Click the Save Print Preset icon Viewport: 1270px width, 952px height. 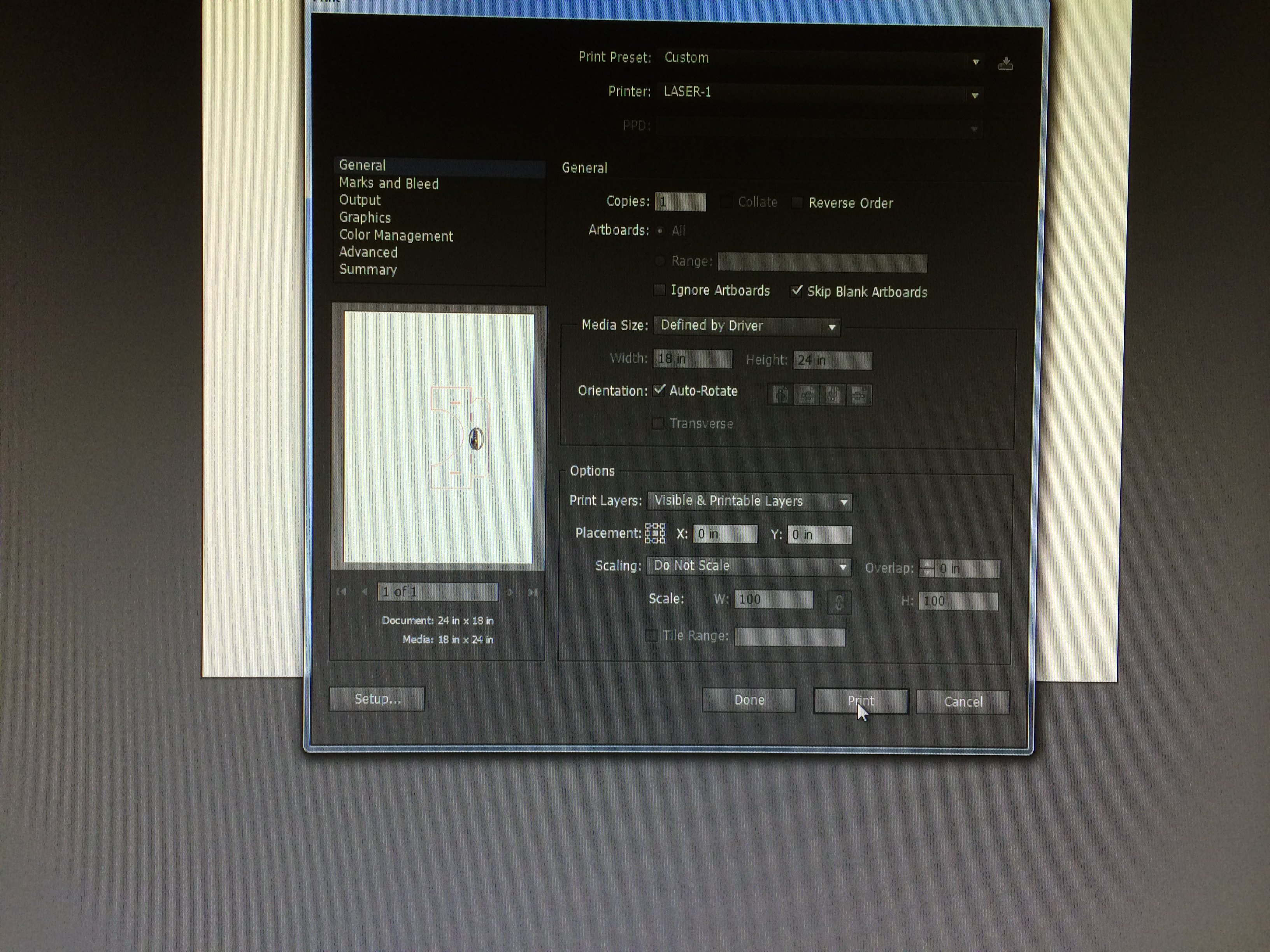[x=1005, y=63]
